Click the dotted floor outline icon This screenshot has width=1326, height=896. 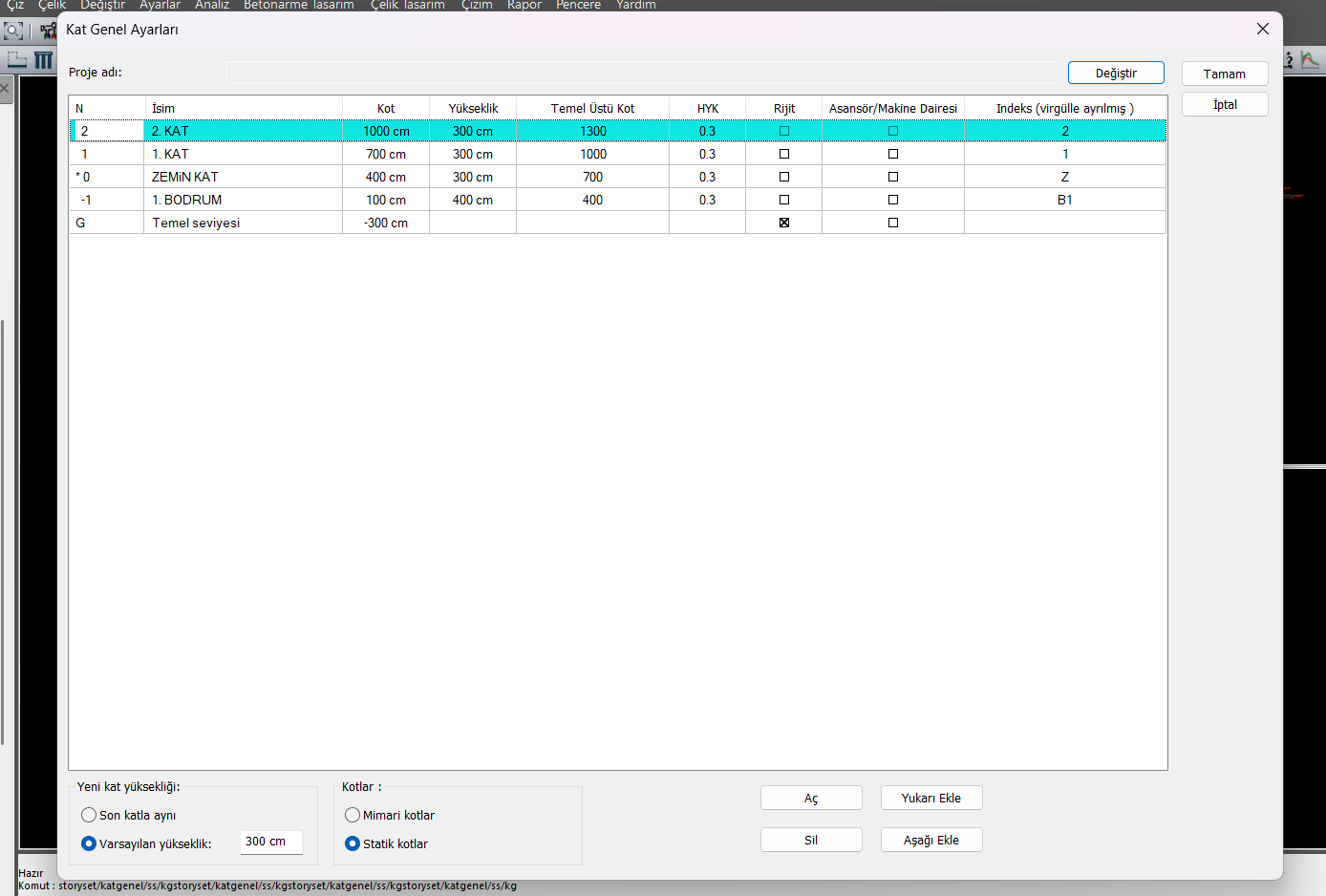point(17,60)
